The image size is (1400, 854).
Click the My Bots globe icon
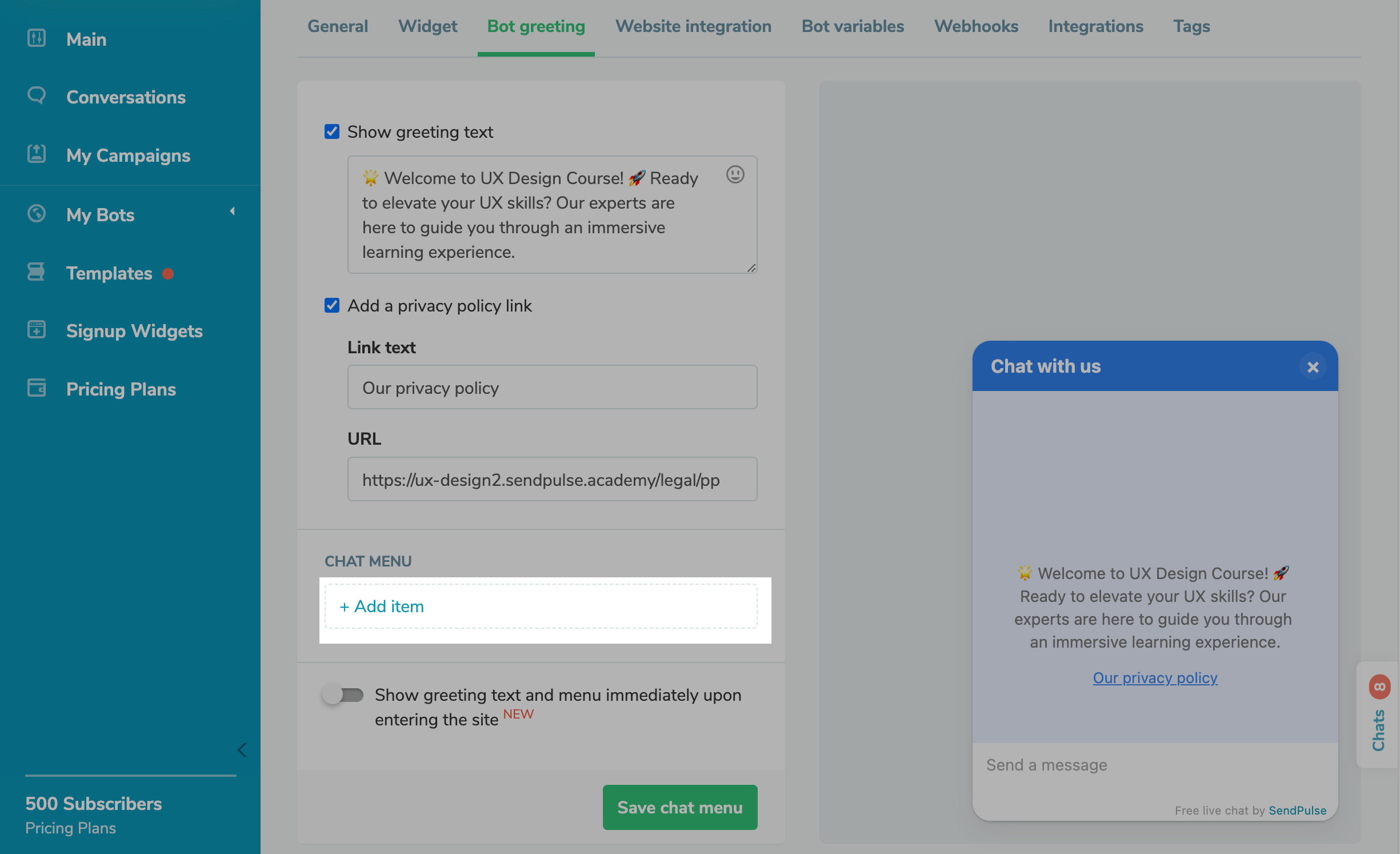tap(37, 213)
